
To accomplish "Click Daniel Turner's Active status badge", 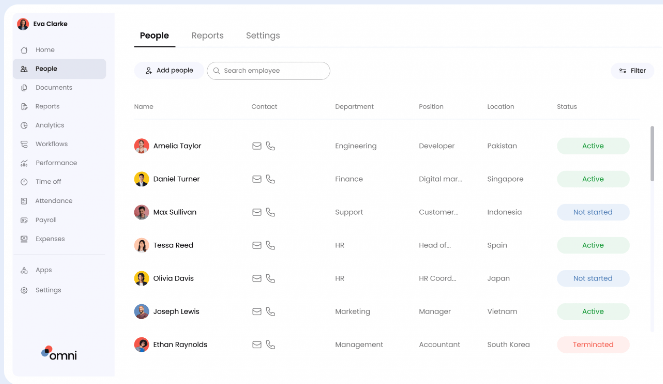I will click(593, 179).
